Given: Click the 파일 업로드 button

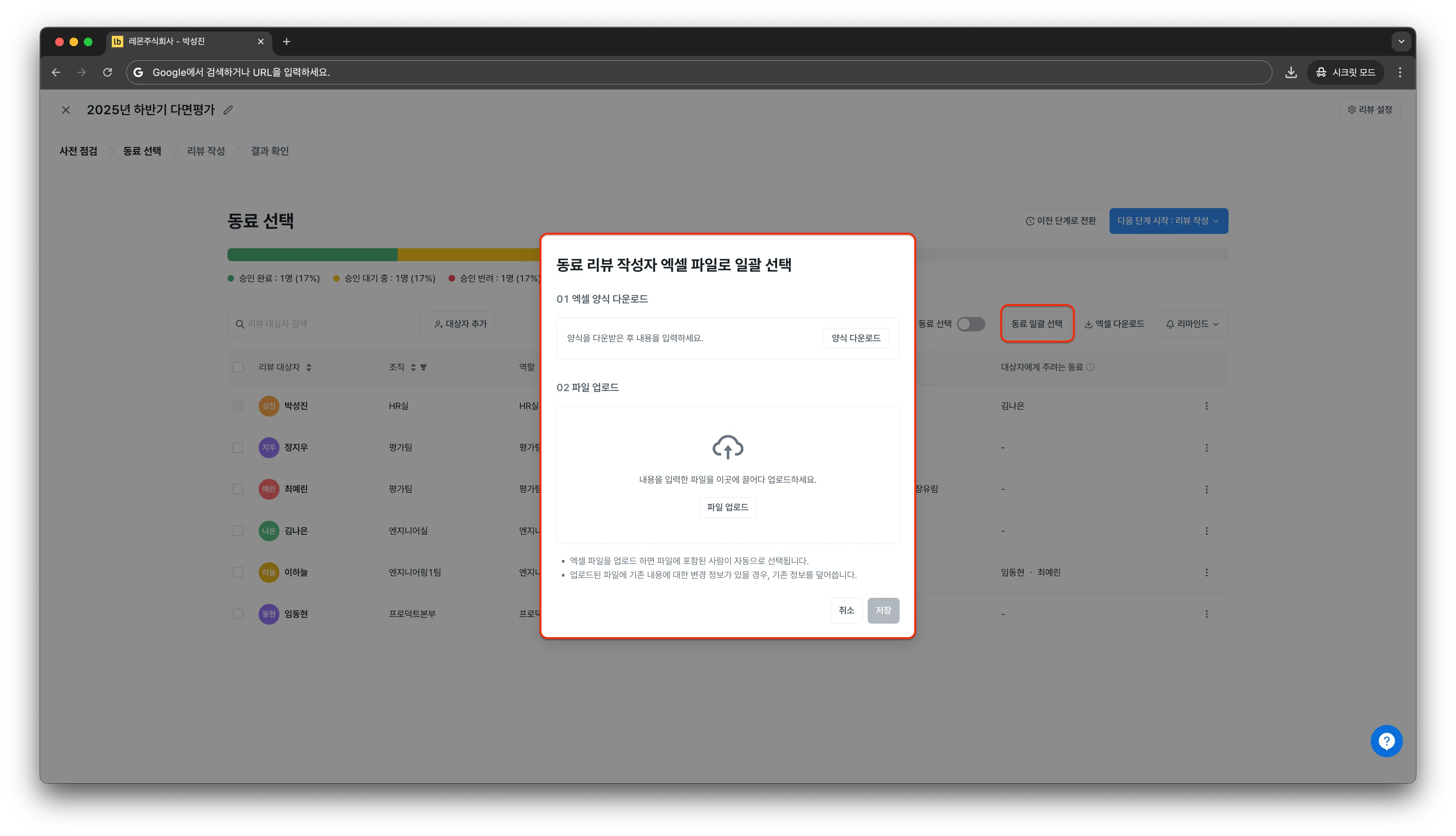Looking at the screenshot, I should [x=727, y=508].
